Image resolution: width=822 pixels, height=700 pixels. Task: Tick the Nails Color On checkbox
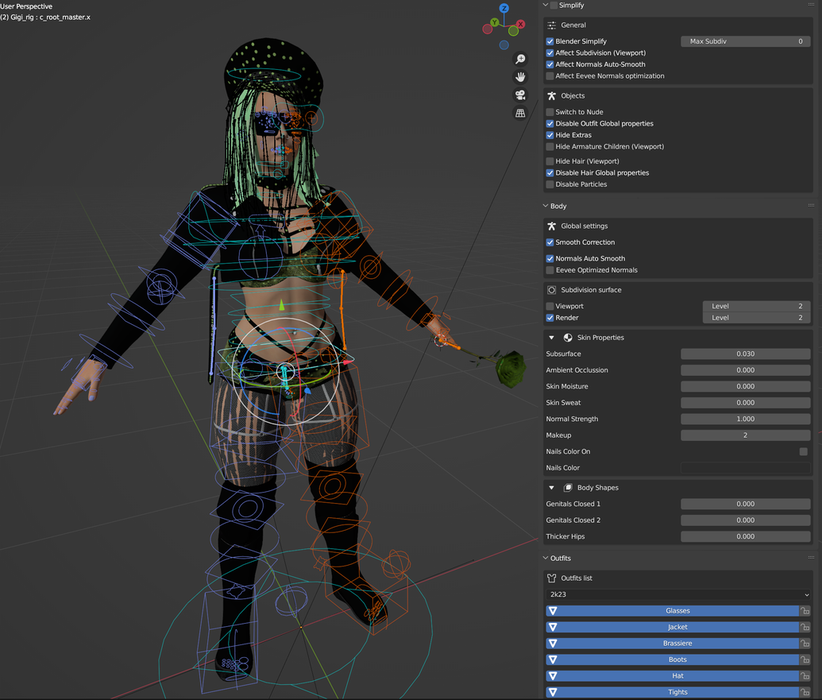pos(804,451)
